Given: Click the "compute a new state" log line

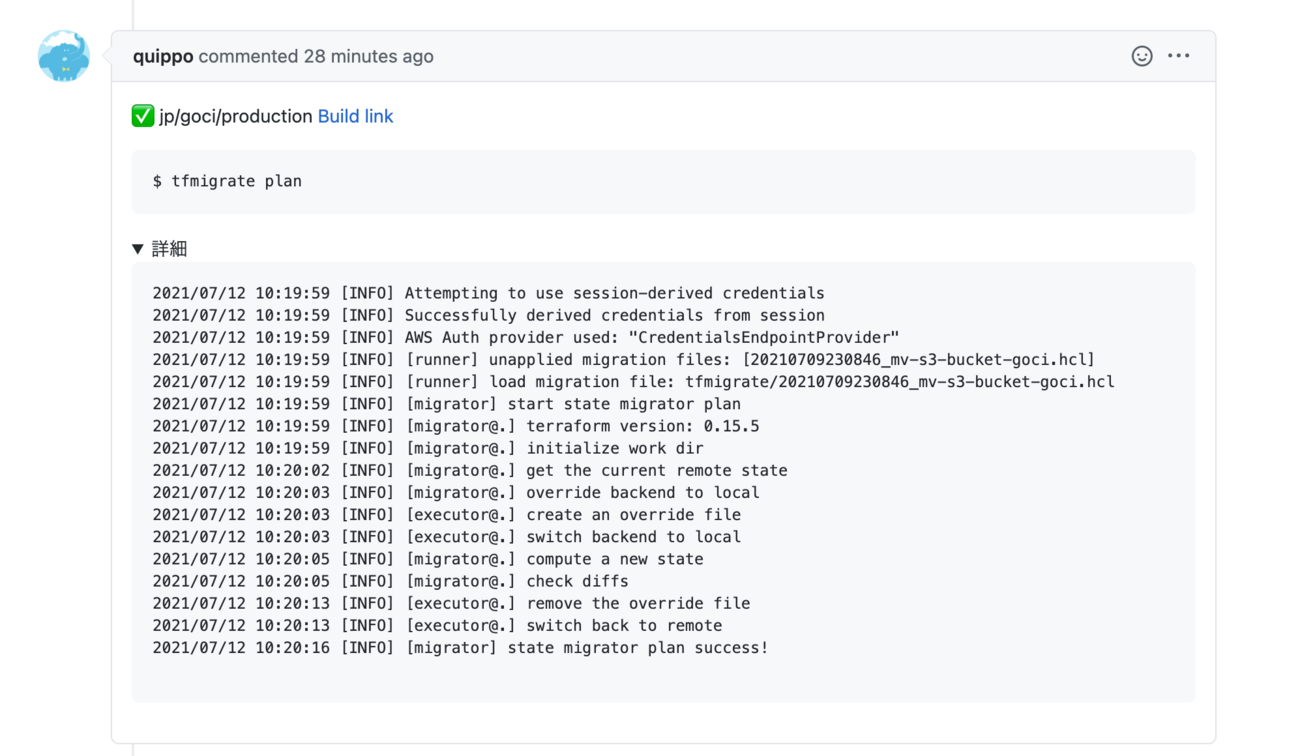Looking at the screenshot, I should pos(428,559).
